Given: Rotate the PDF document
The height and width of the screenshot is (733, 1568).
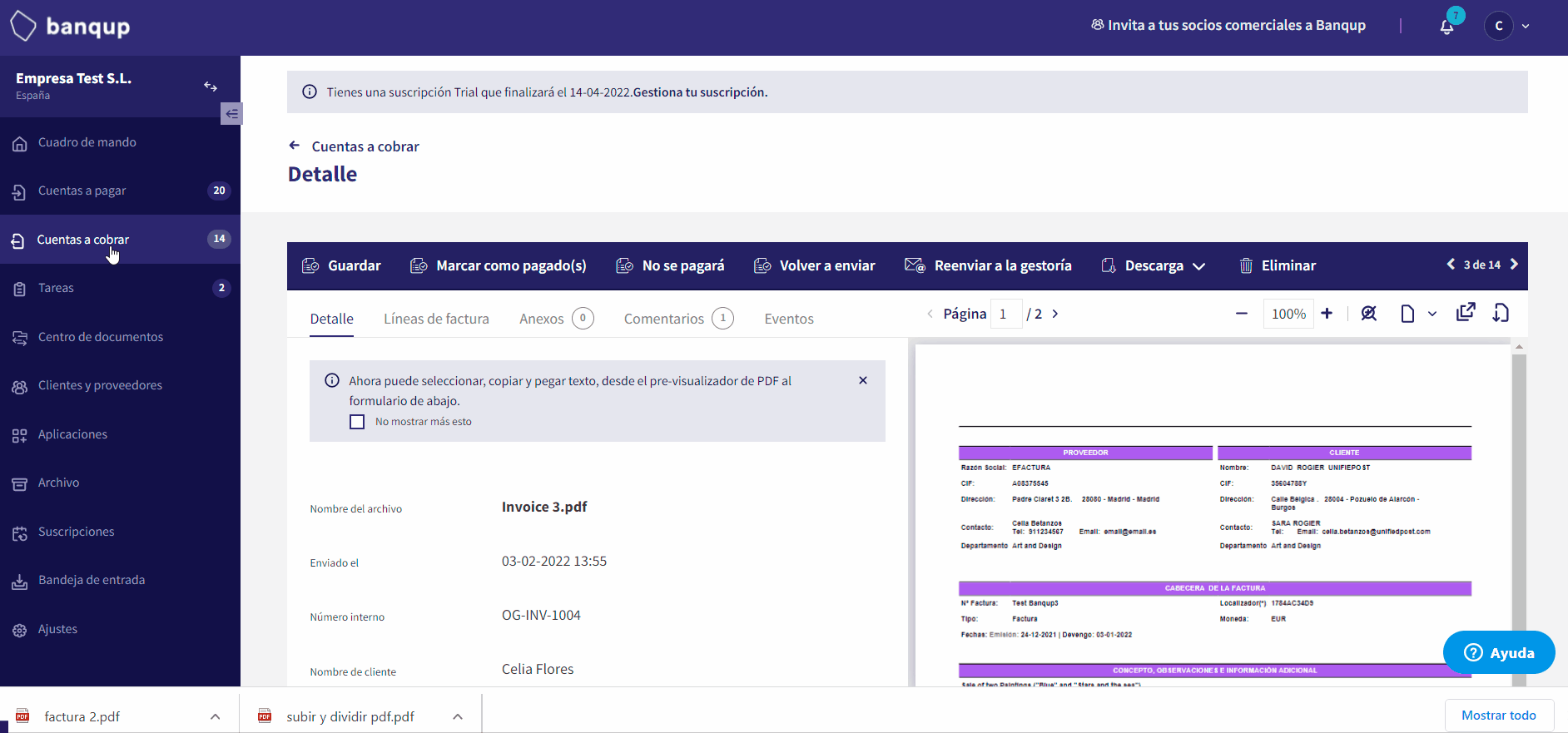Looking at the screenshot, I should [1501, 313].
